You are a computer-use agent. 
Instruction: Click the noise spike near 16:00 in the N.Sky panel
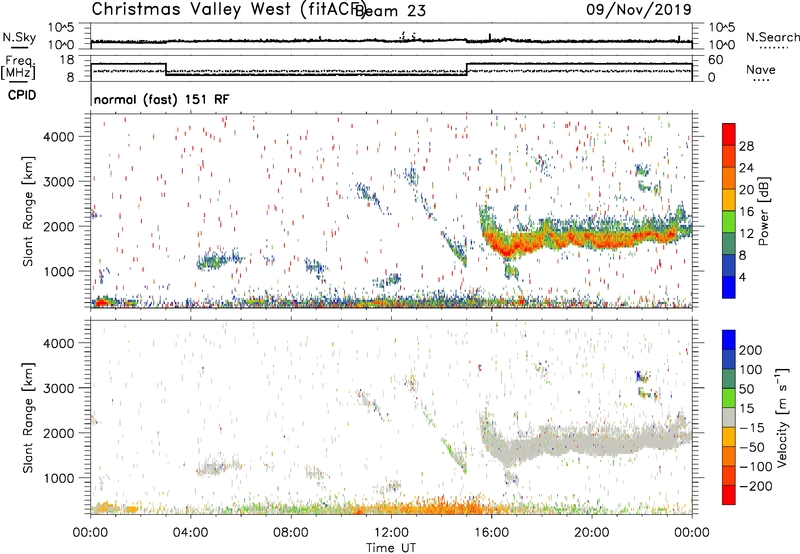pos(490,37)
